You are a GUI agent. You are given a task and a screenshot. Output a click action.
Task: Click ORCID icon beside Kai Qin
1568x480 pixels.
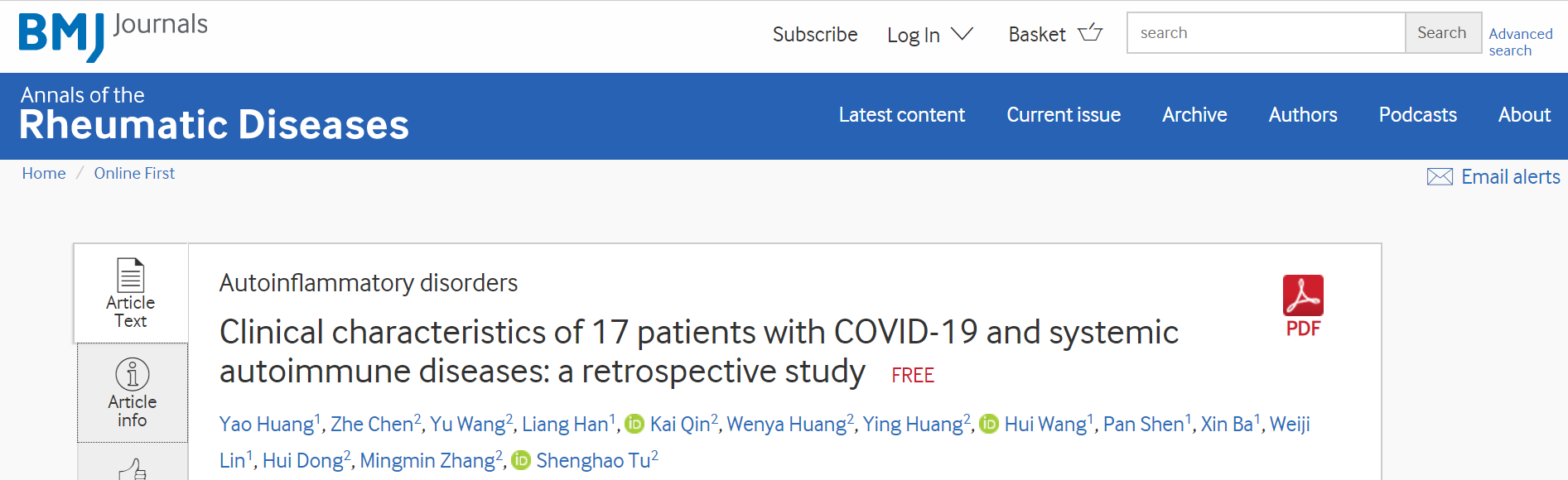(x=634, y=425)
